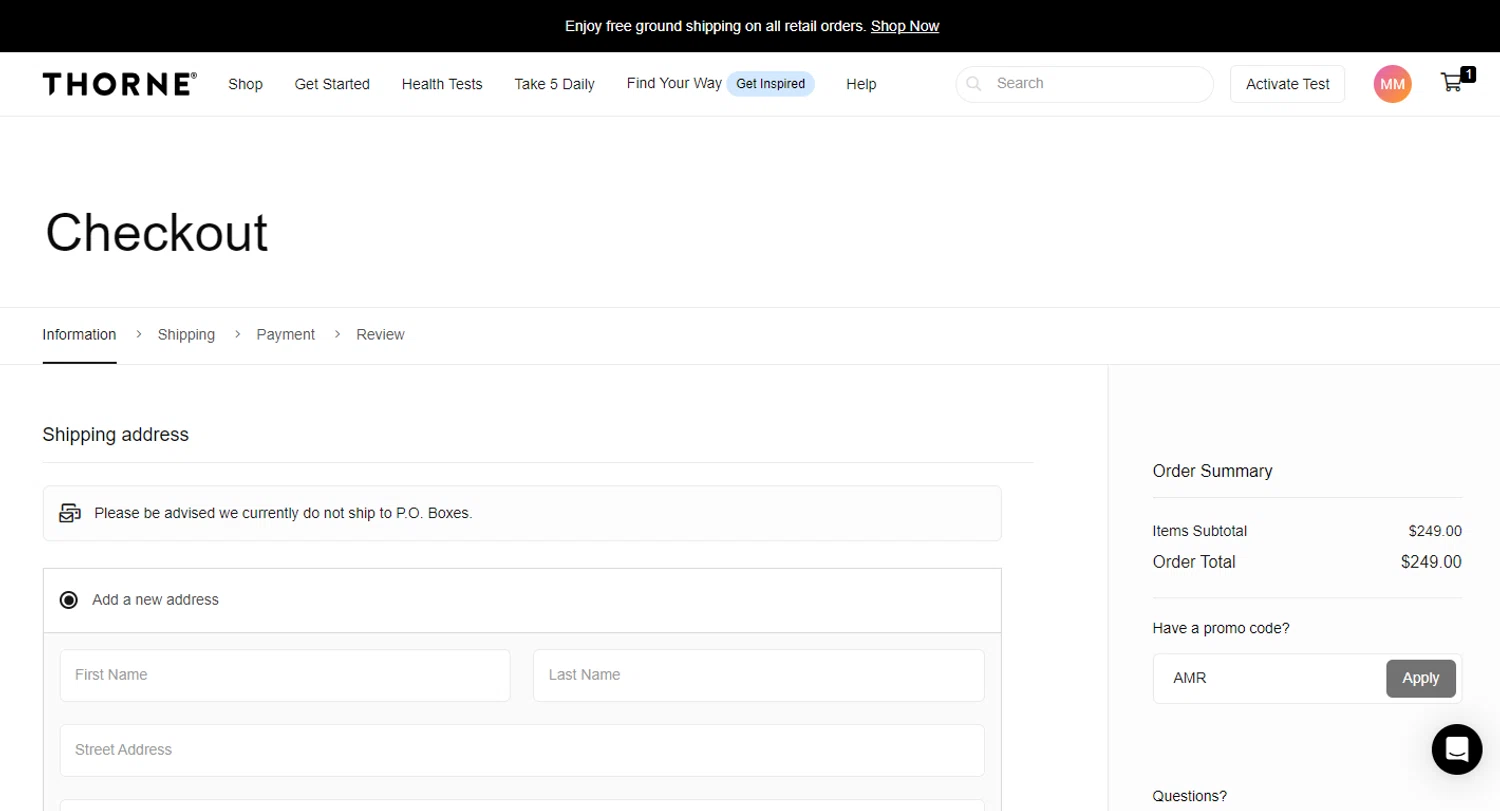Apply the promo code
The height and width of the screenshot is (811, 1500).
pyautogui.click(x=1420, y=678)
